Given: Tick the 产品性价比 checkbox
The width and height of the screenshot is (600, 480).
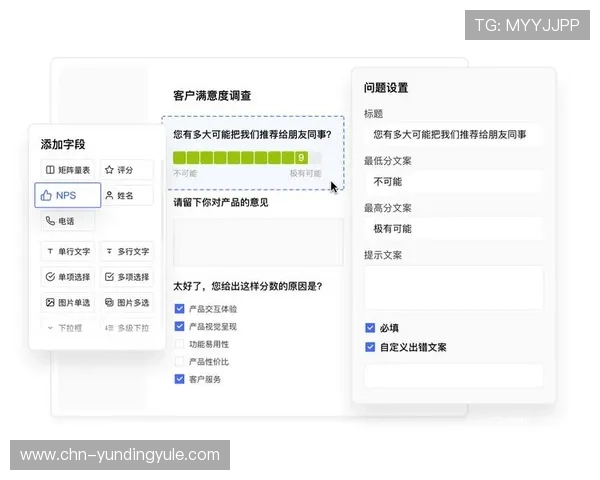Looking at the screenshot, I should click(x=179, y=361).
